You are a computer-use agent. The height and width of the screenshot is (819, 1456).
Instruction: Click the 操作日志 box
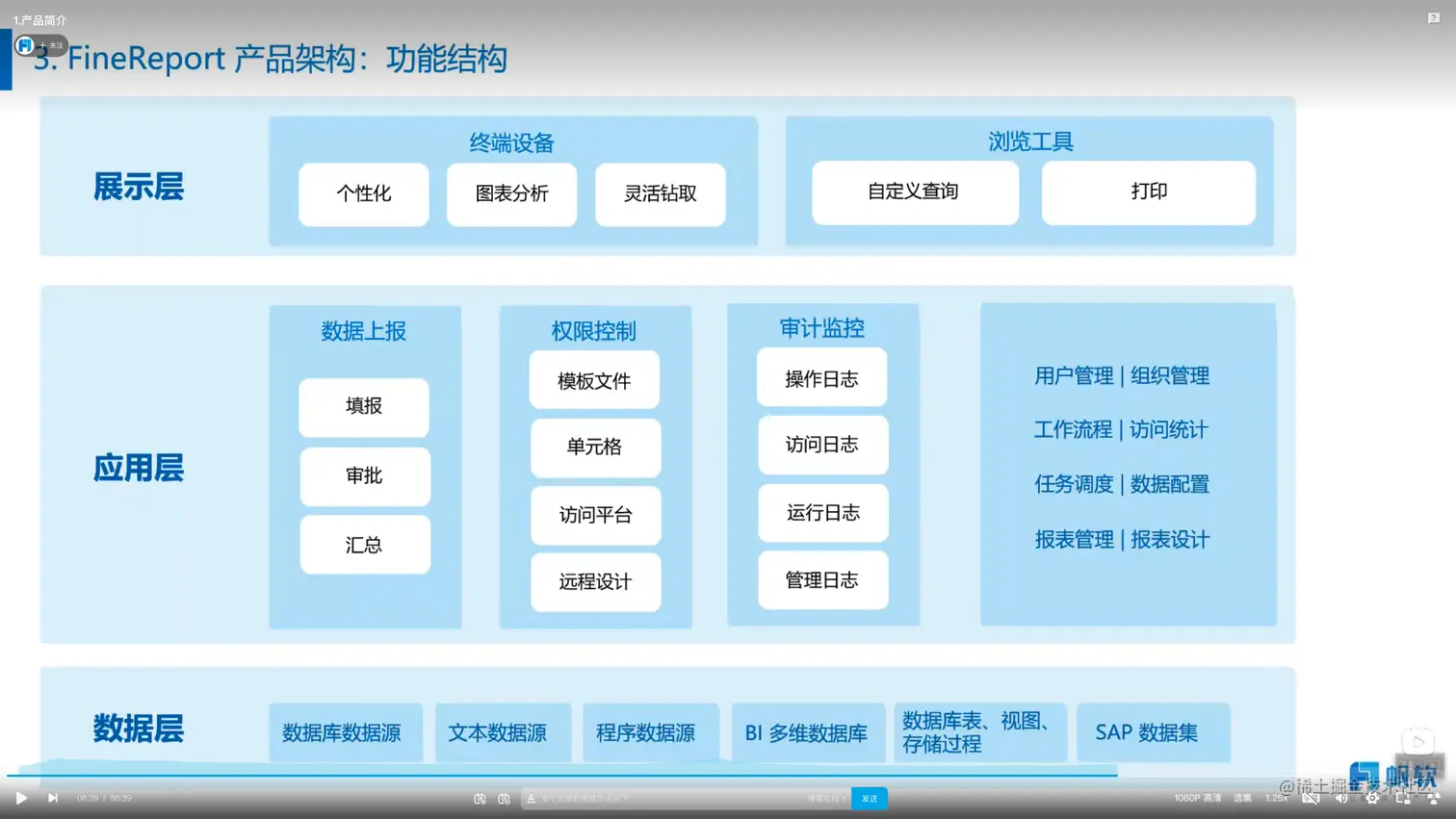[x=821, y=377]
